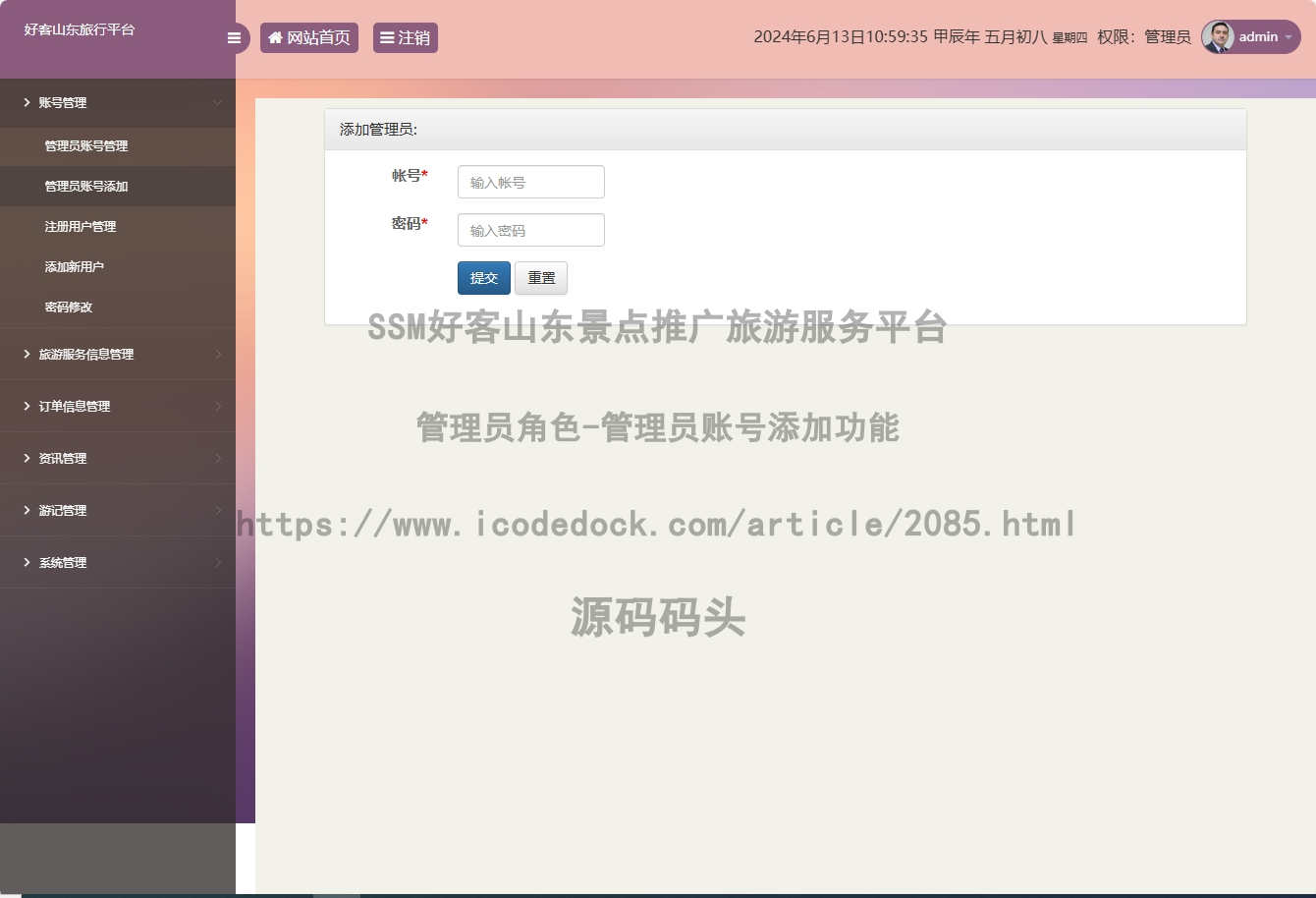This screenshot has height=898, width=1316.
Task: Click the admin username label
Action: (1258, 37)
